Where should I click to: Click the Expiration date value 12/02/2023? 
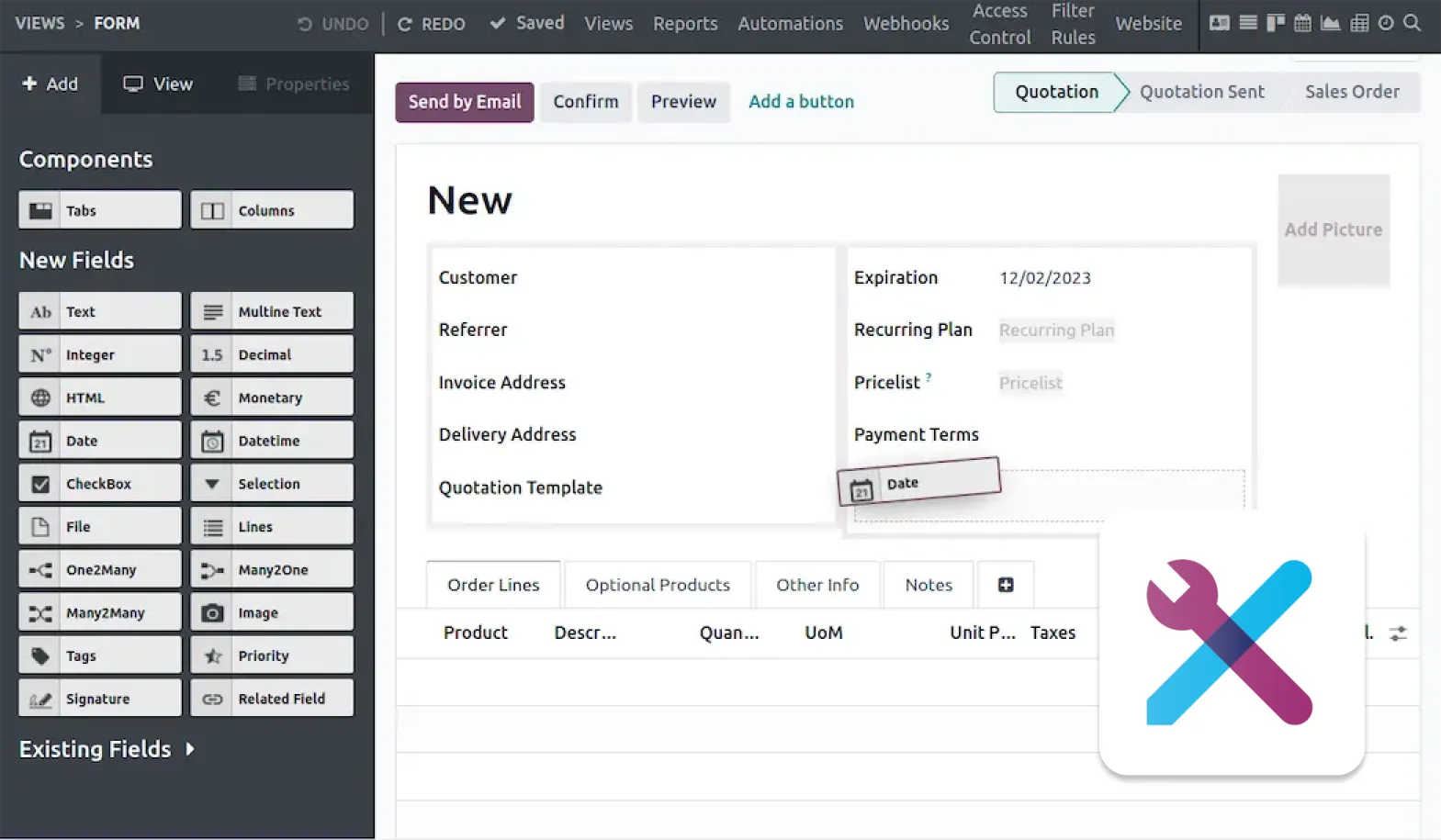point(1045,278)
